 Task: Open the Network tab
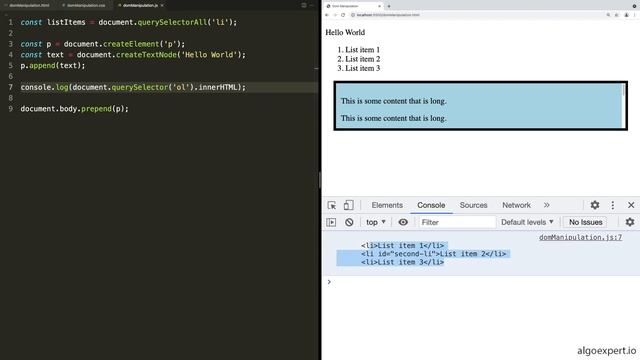(516, 205)
